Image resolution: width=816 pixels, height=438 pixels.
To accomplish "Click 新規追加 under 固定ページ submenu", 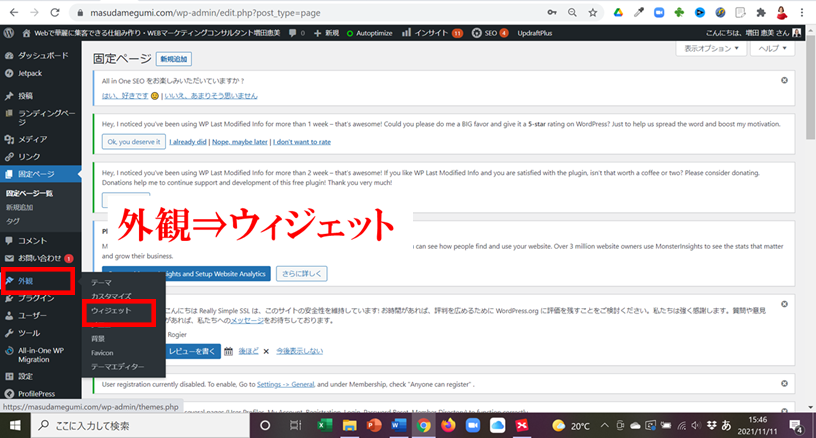I will coord(19,207).
